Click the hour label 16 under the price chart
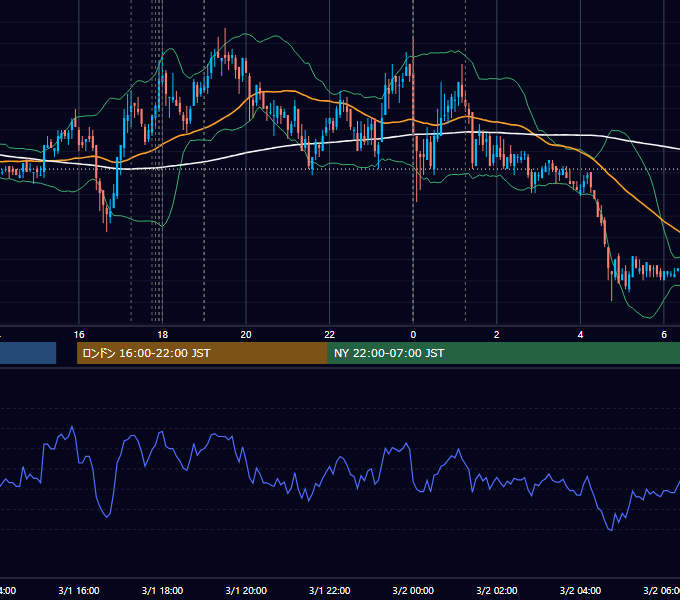 (x=79, y=334)
